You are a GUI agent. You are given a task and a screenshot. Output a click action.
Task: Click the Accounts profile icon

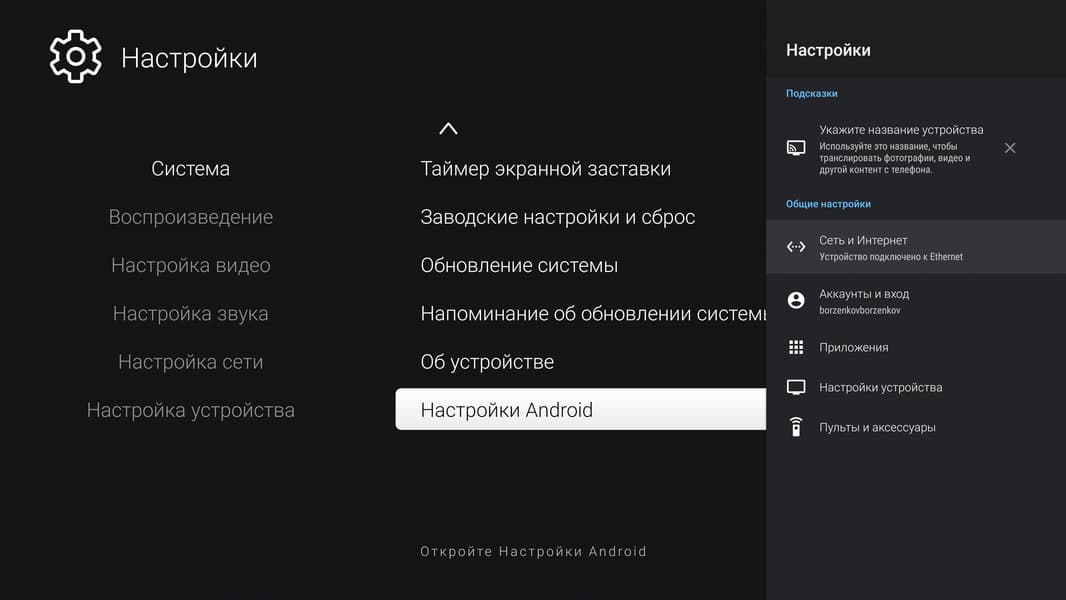tap(796, 300)
